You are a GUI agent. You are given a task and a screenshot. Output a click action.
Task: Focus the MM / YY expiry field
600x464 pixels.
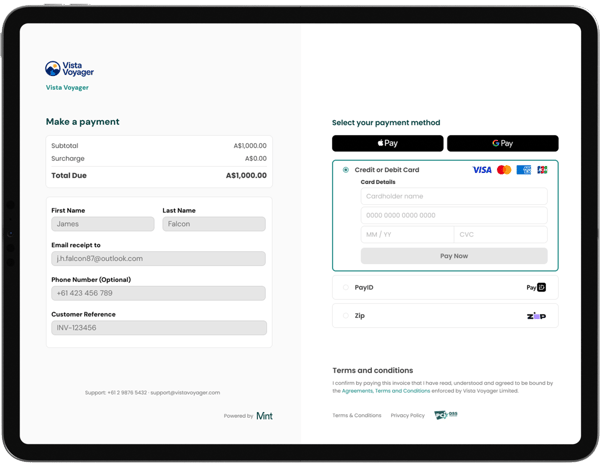pyautogui.click(x=407, y=234)
